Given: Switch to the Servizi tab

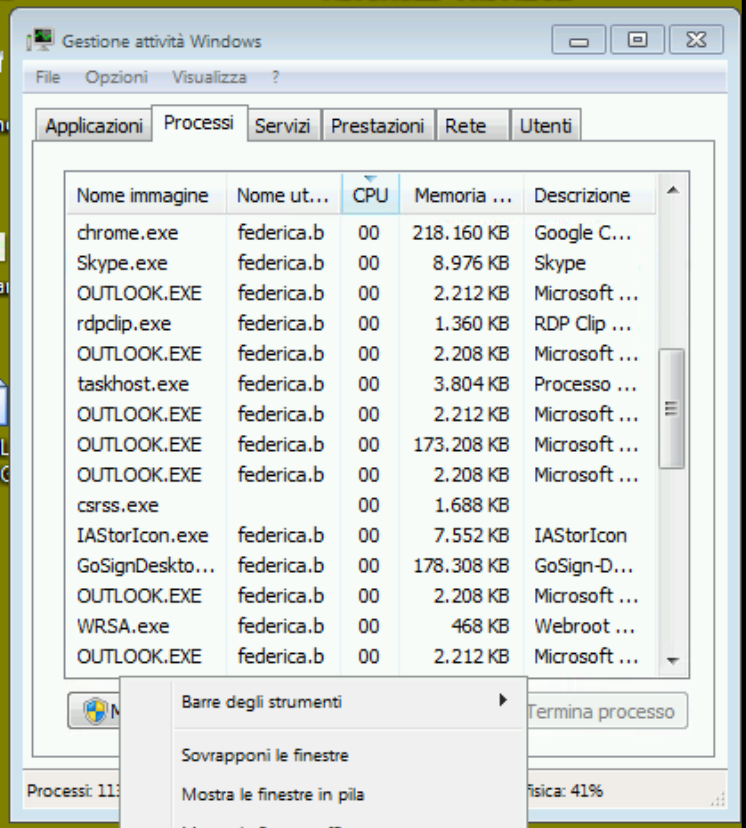Looking at the screenshot, I should 282,126.
